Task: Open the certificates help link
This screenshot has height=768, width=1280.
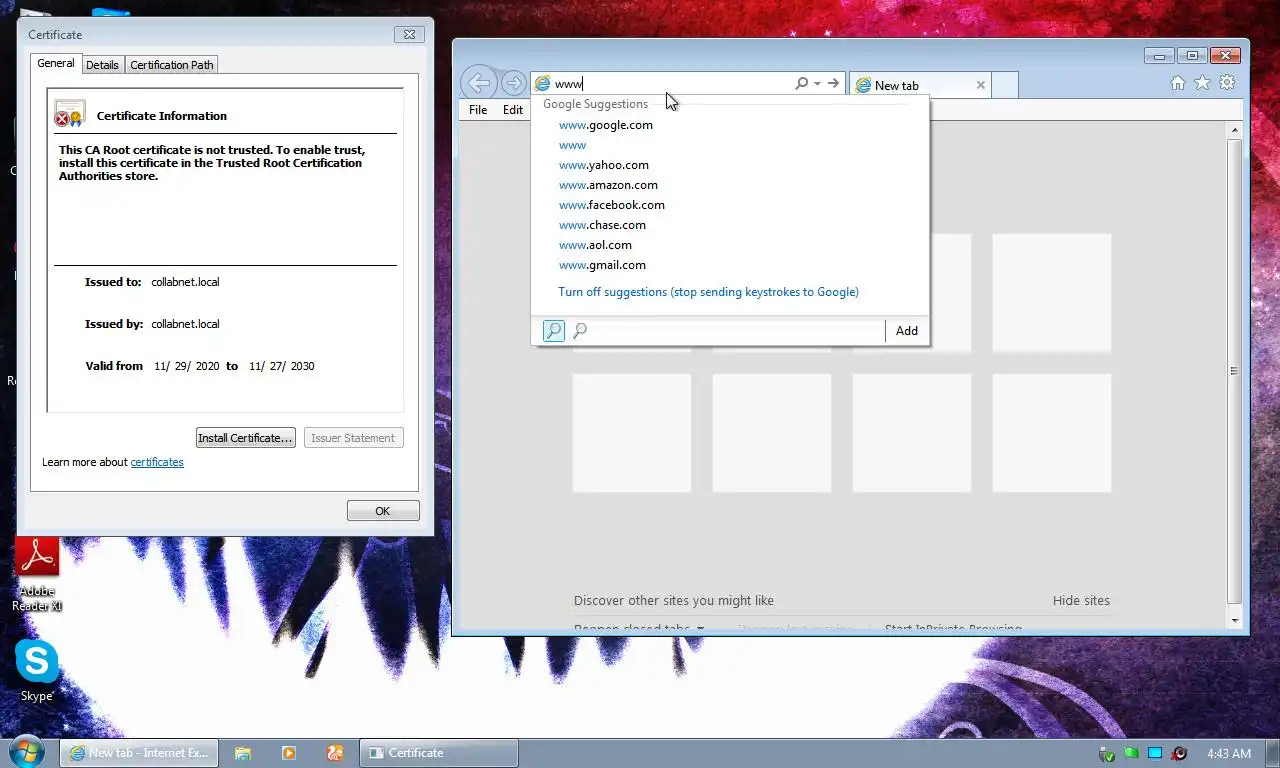Action: point(157,462)
